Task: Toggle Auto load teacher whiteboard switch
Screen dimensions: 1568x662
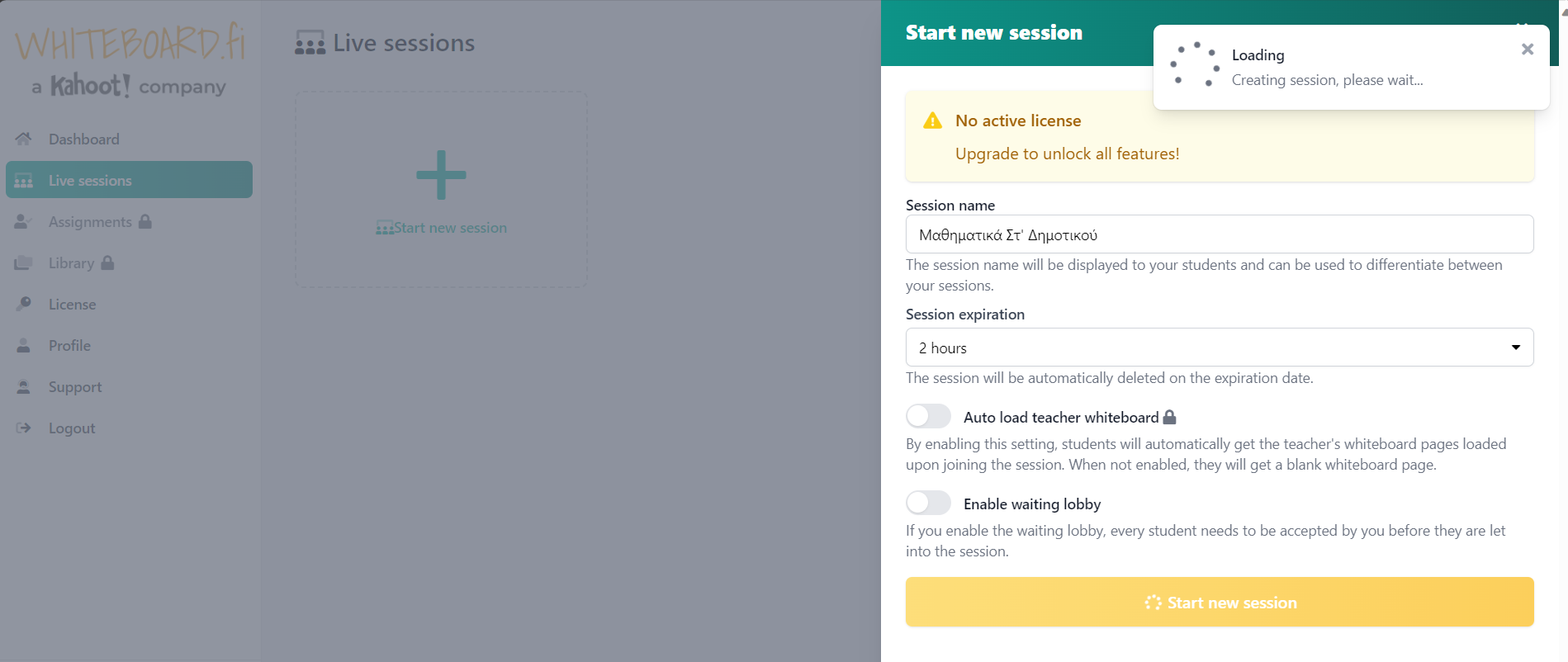Action: coord(928,416)
